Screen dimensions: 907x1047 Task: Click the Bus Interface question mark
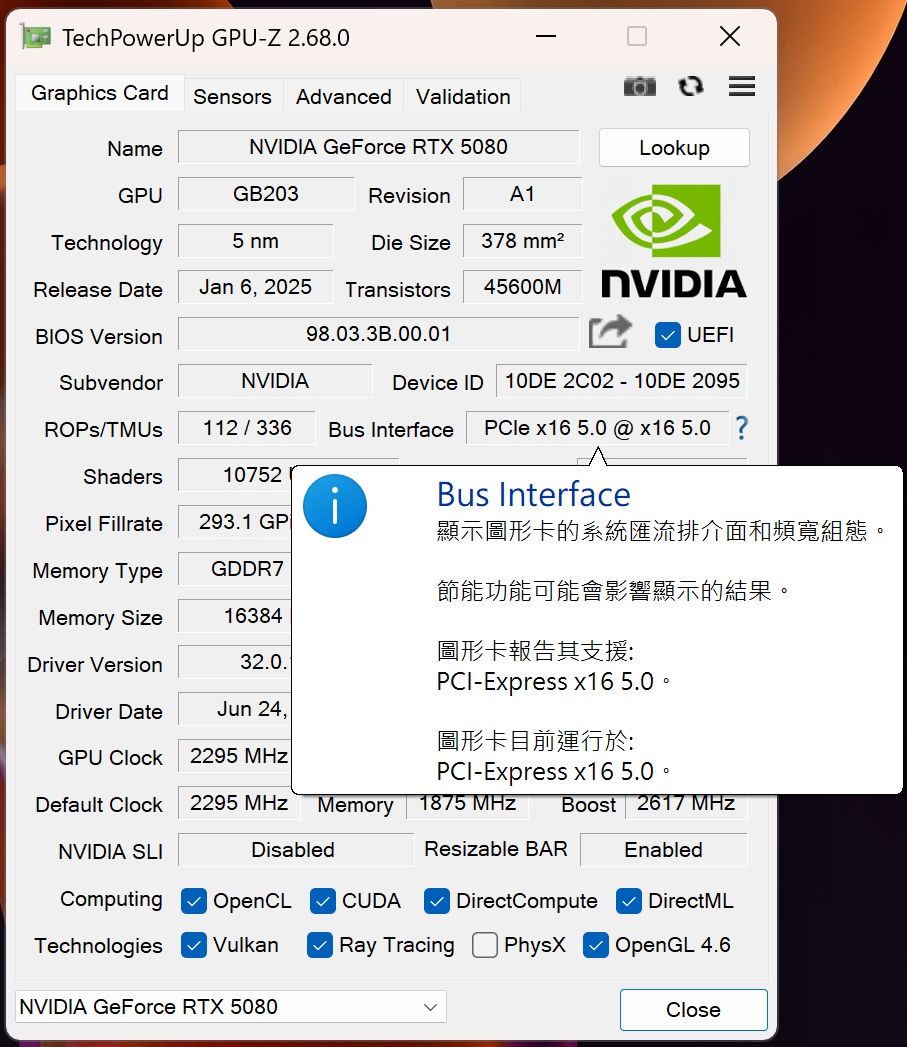(x=741, y=427)
